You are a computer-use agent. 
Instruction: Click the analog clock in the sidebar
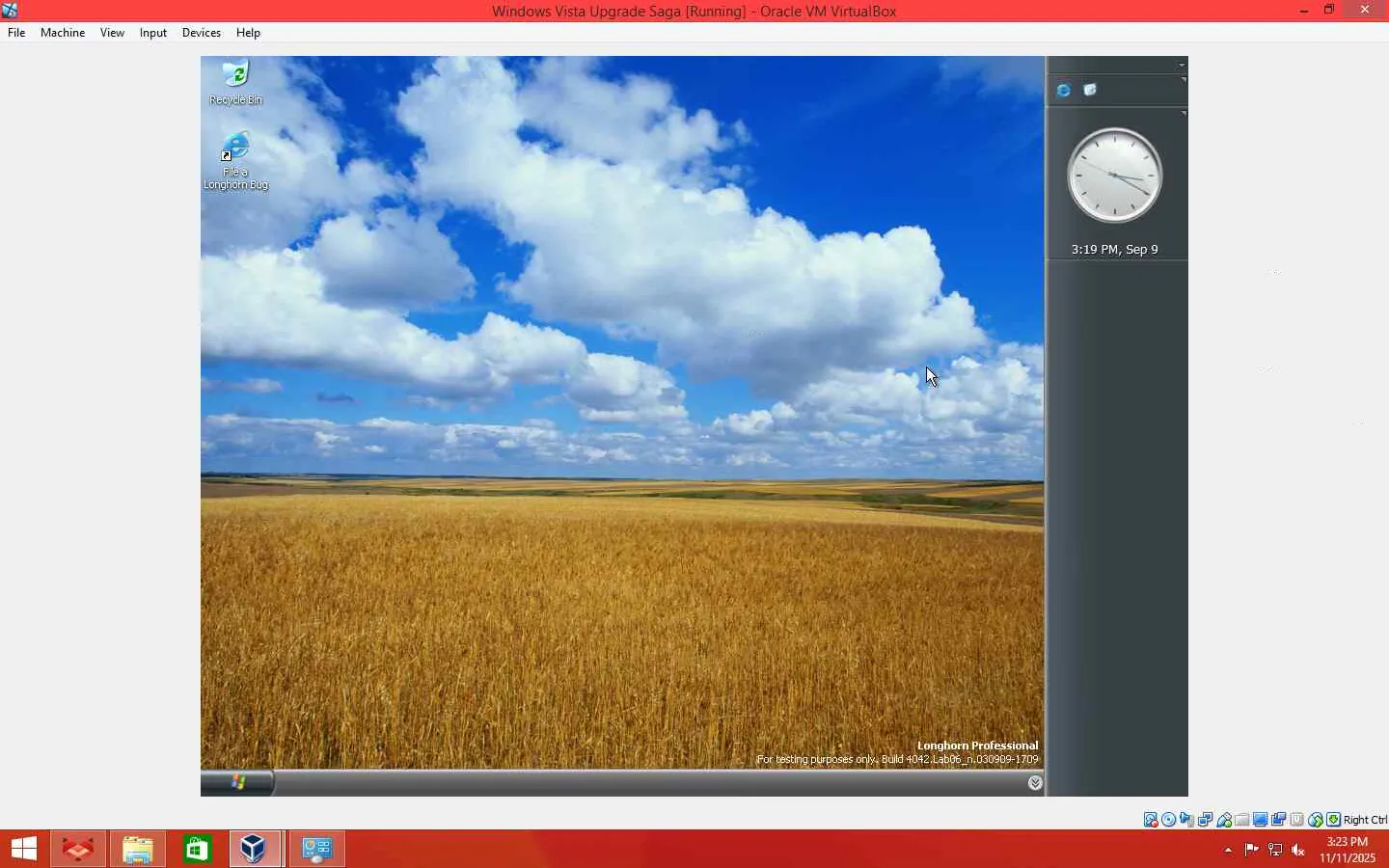pos(1114,176)
